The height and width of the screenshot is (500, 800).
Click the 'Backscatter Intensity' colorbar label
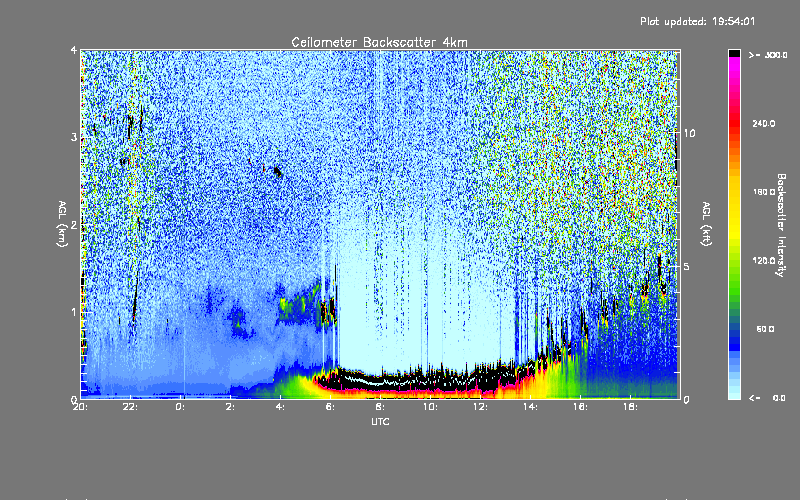(781, 225)
